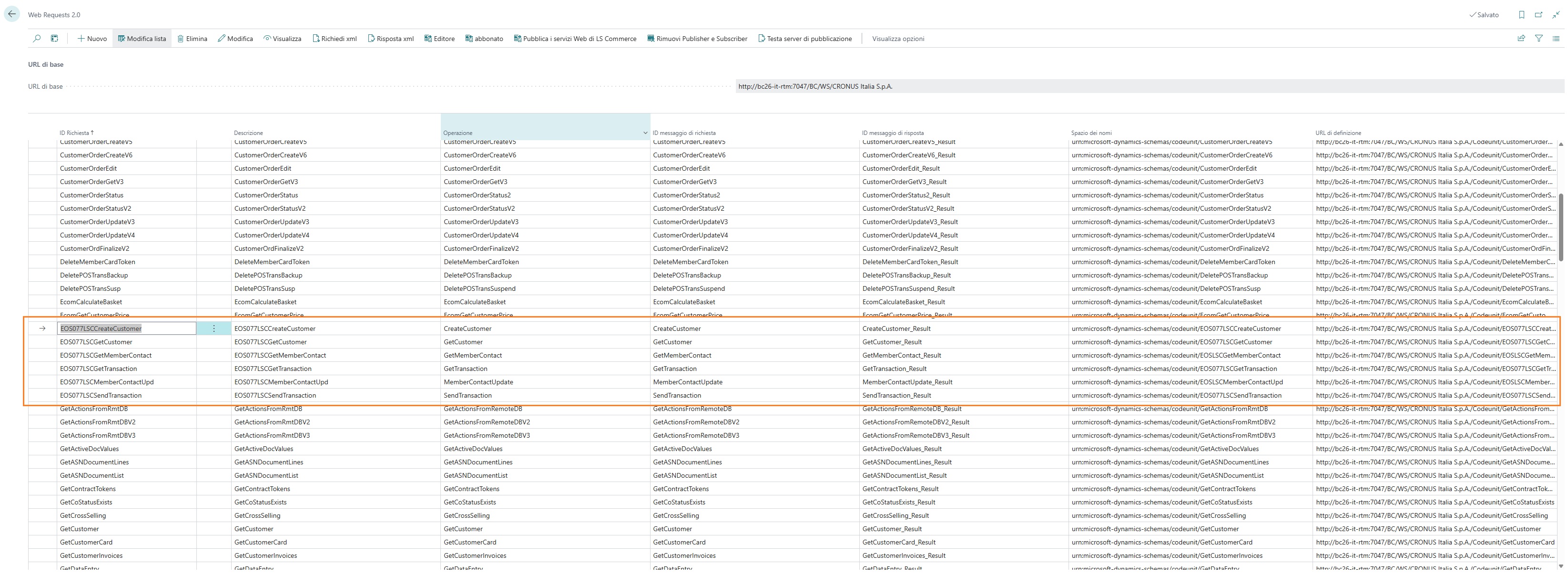Click the analyze view icon beside search

pyautogui.click(x=54, y=38)
